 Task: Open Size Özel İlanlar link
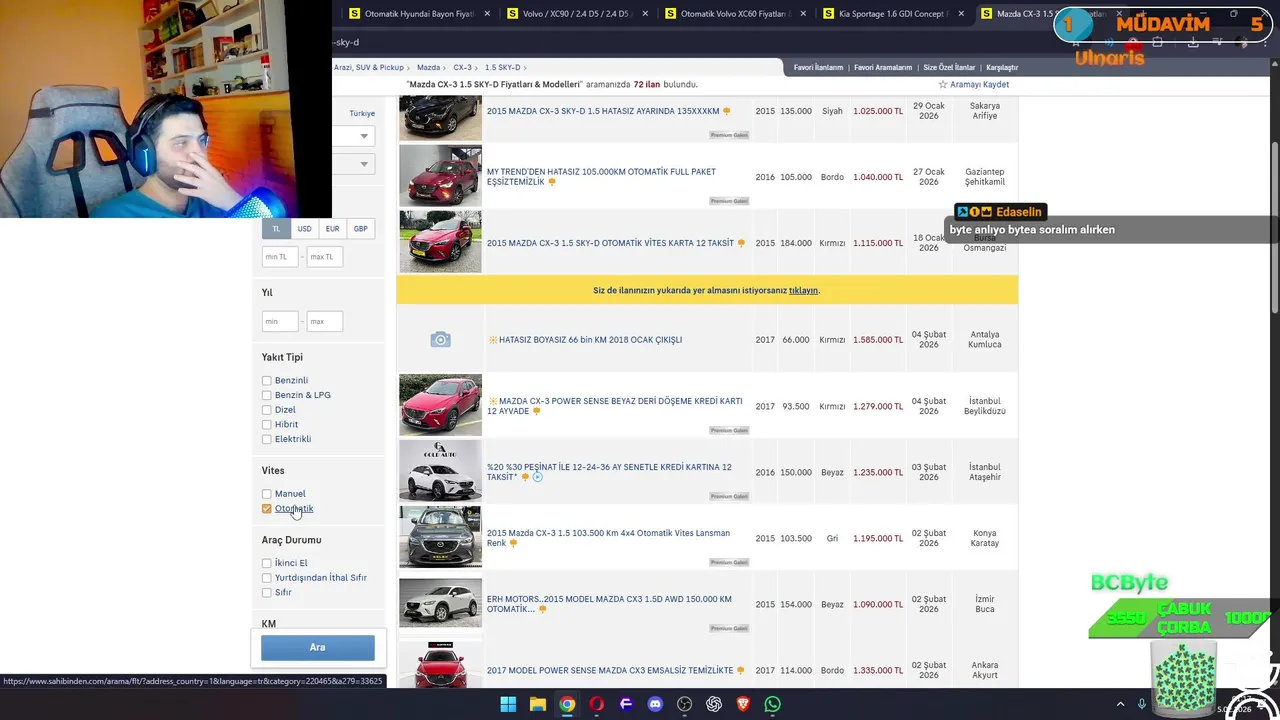(949, 68)
